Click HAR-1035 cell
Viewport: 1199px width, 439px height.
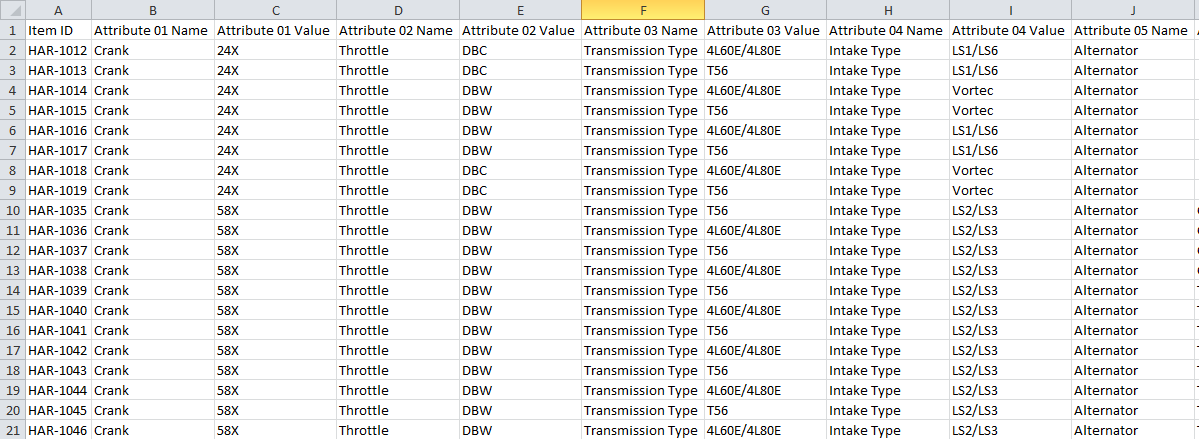(x=58, y=210)
